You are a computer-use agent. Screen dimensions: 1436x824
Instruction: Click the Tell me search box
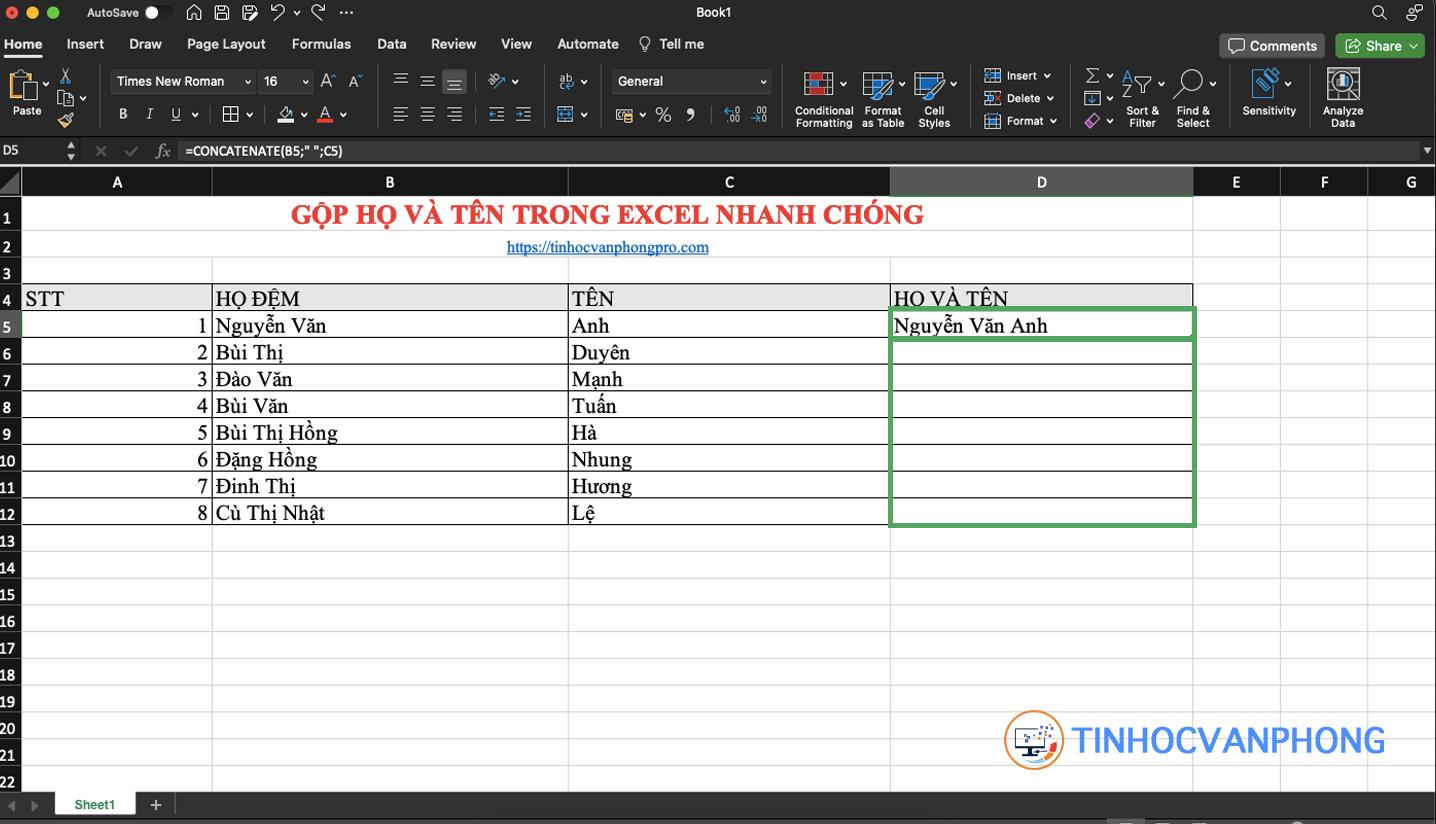[x=671, y=44]
